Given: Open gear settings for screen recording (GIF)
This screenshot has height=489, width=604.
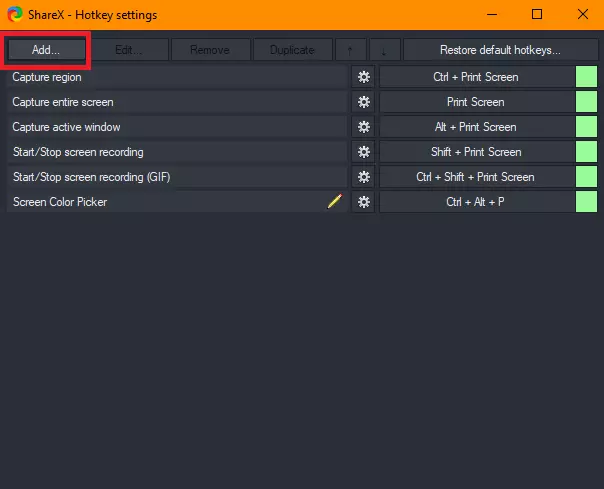Looking at the screenshot, I should pos(364,177).
